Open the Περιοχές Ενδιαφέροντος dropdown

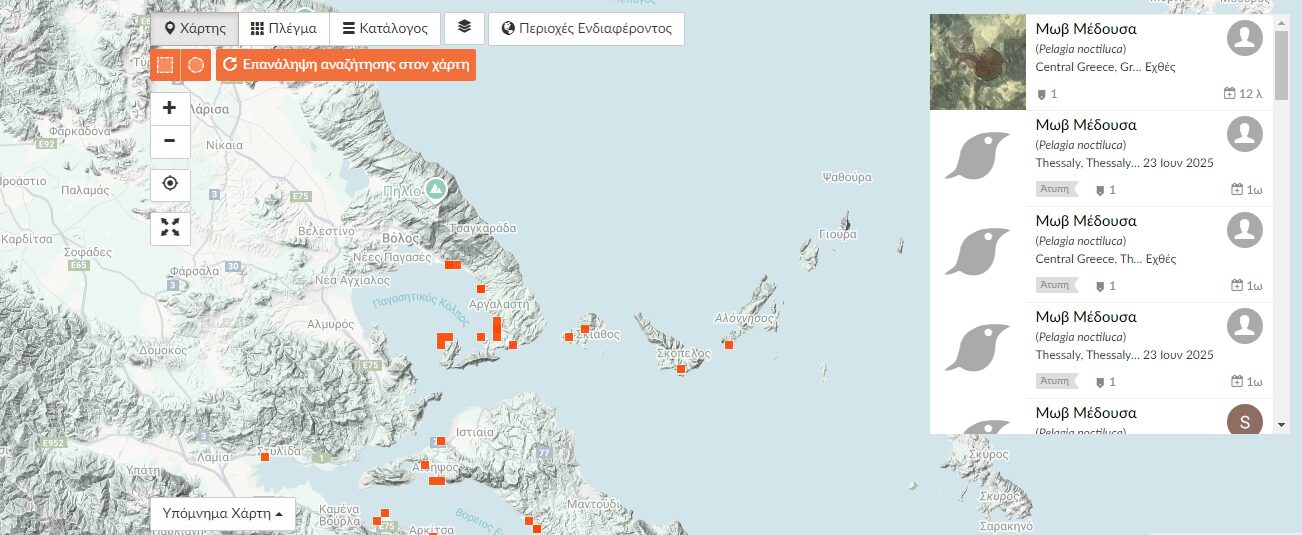(x=586, y=29)
